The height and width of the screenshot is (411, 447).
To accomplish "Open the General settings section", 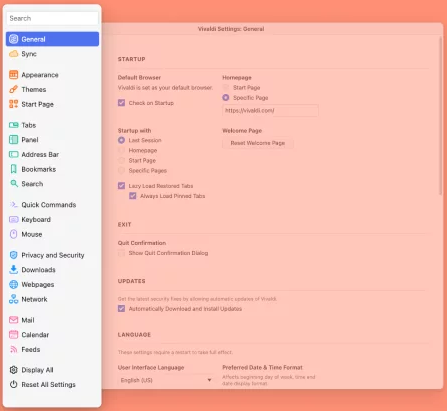I will 52,39.
